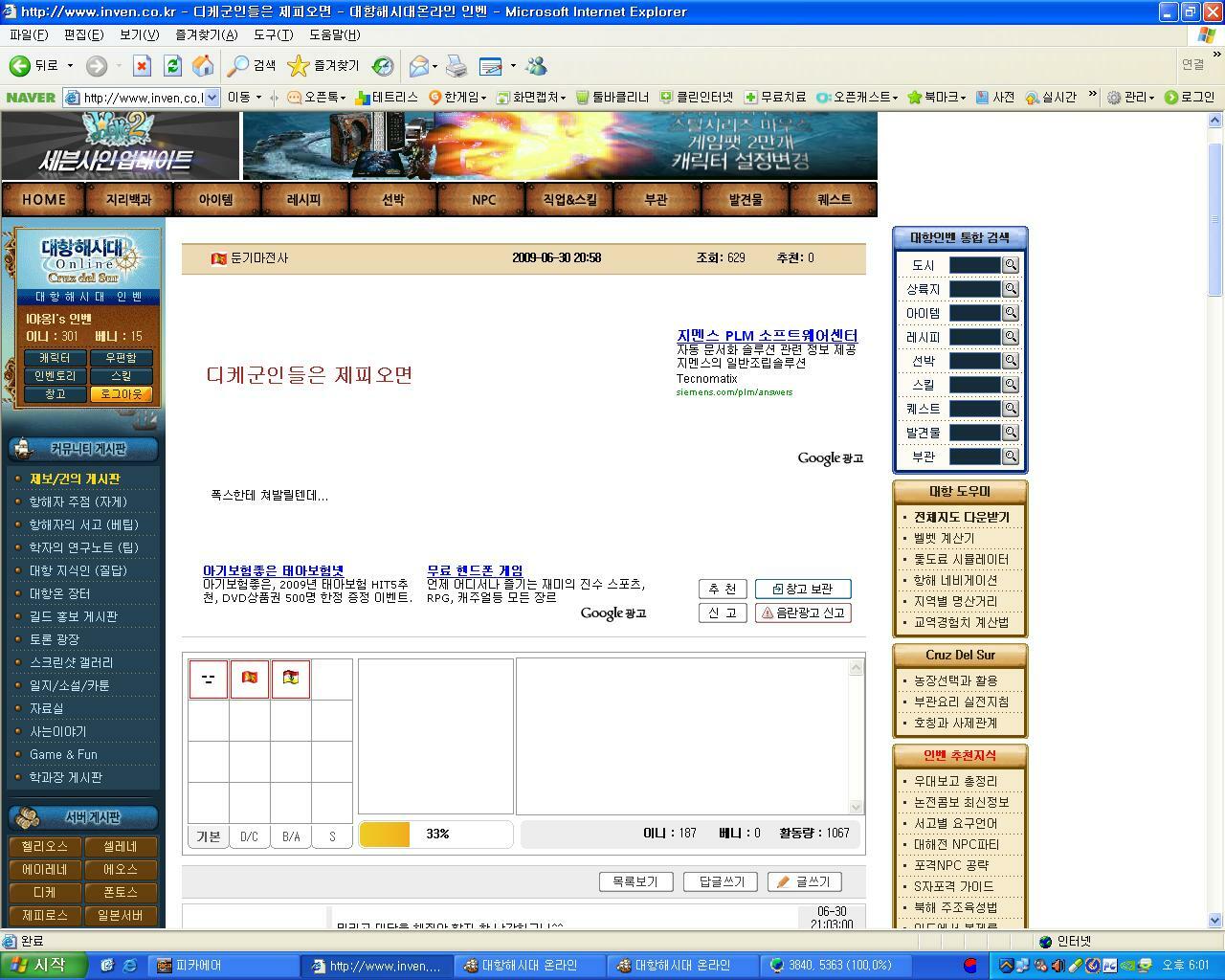Click the Internet Explorer quick launch icon
Image resolution: width=1225 pixels, height=980 pixels.
tap(130, 966)
